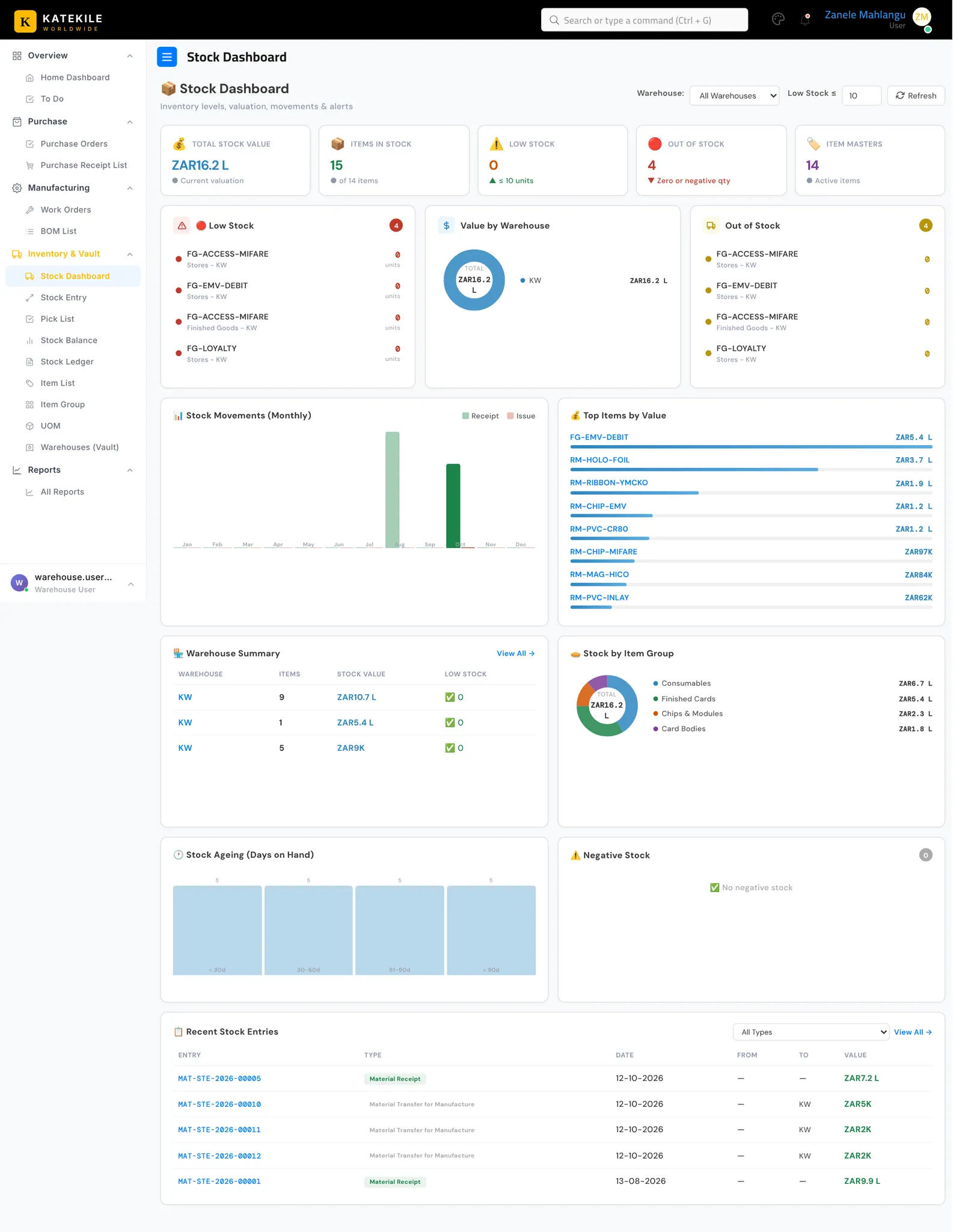Click Work Orders wrench icon
The height and width of the screenshot is (1232, 962).
[29, 210]
